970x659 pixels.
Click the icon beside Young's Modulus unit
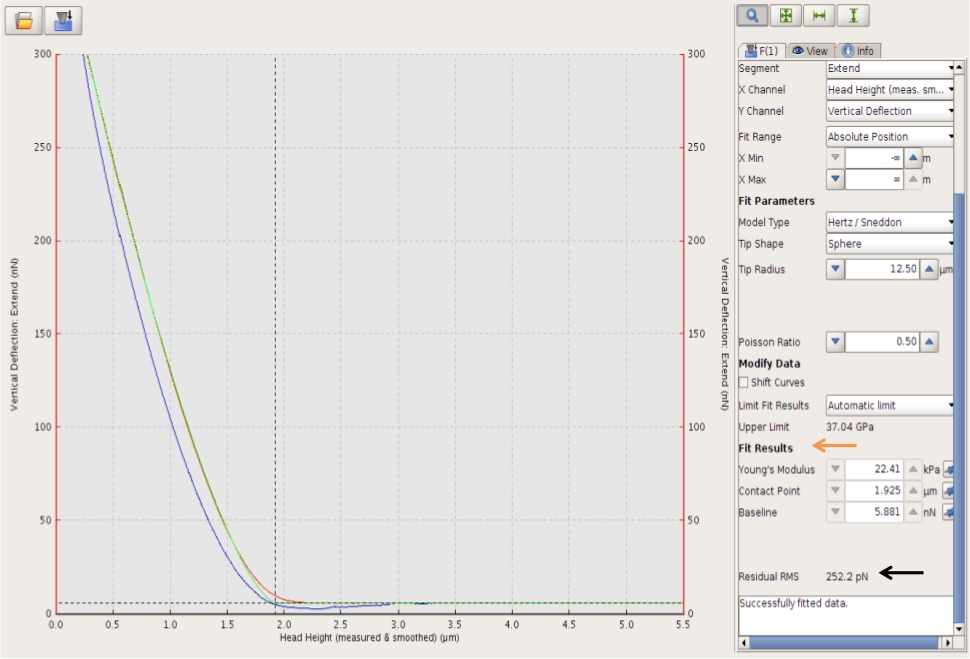948,470
